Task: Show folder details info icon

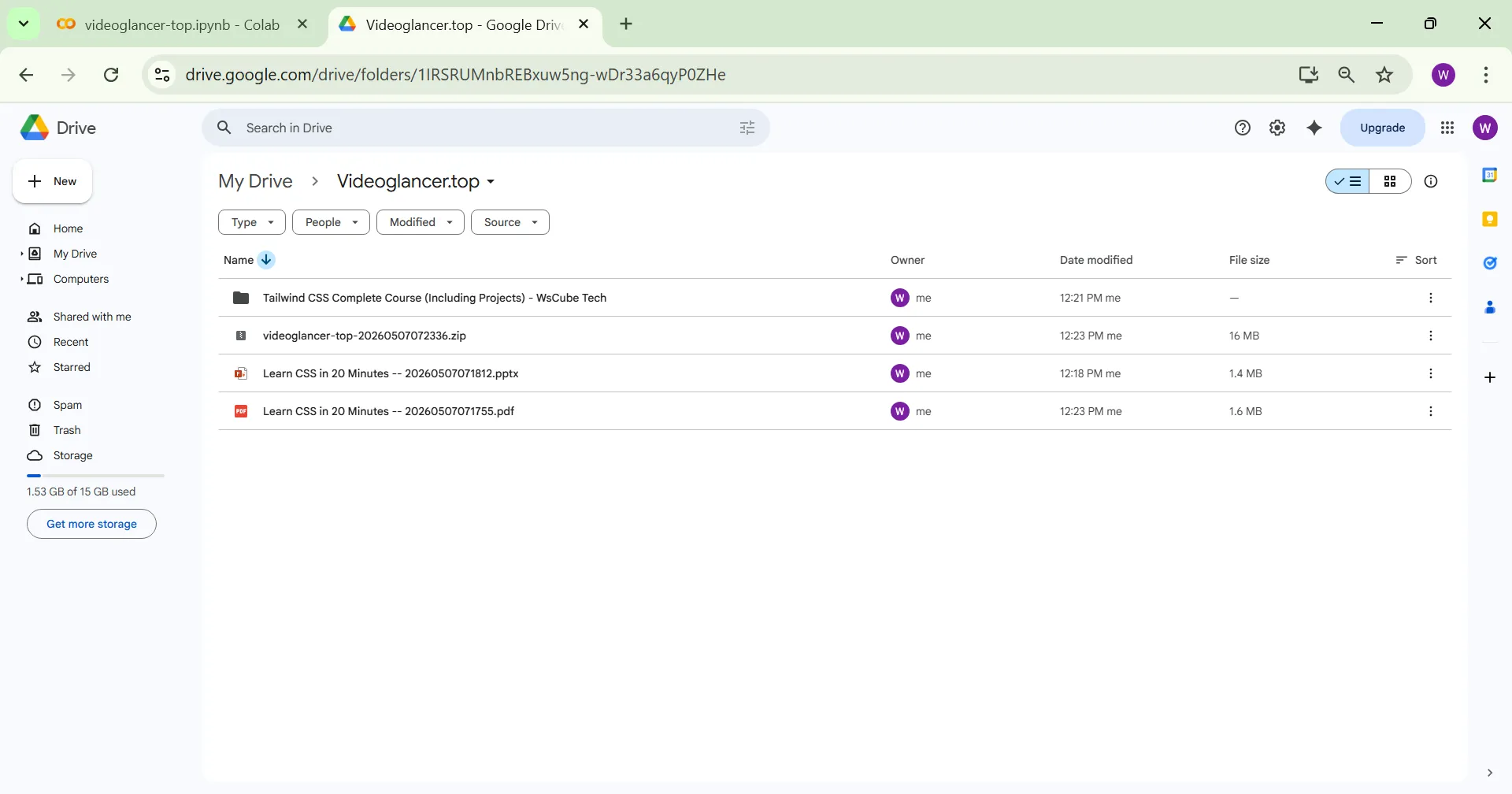Action: (x=1431, y=181)
